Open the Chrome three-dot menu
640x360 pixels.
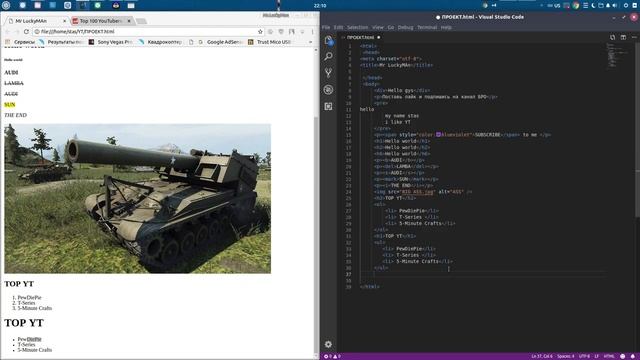(313, 31)
